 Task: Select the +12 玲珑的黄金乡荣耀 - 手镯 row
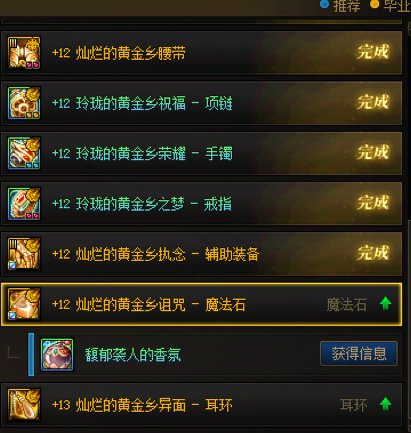point(201,153)
